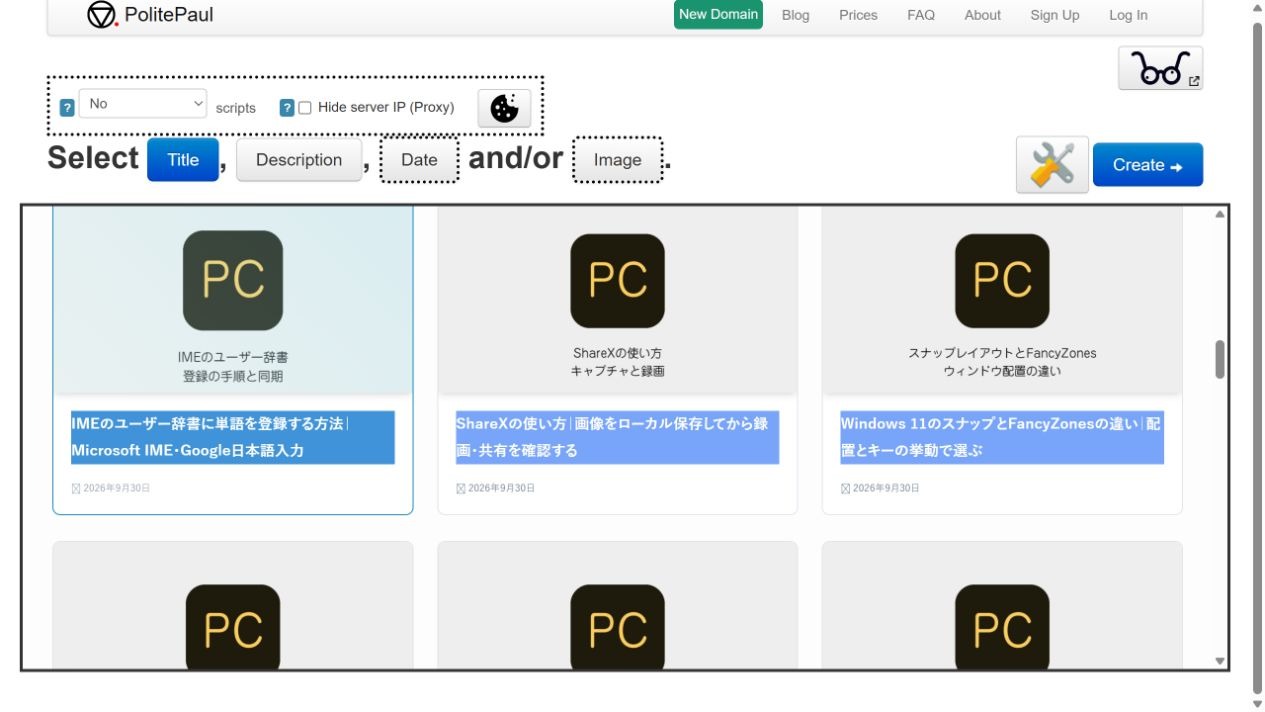Click the help icon beside Hide server IP
Viewport: 1265px width, 712px height.
[x=287, y=107]
